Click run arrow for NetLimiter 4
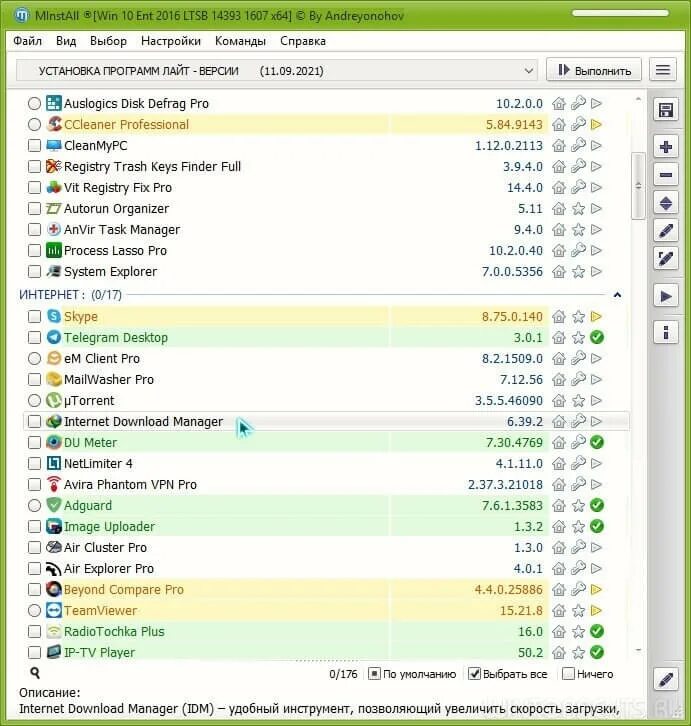This screenshot has width=691, height=726. [x=597, y=463]
